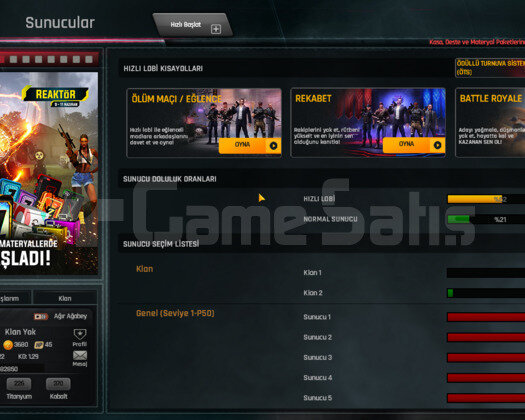Click the rank badge next to Ağır Ağabey

(x=41, y=316)
